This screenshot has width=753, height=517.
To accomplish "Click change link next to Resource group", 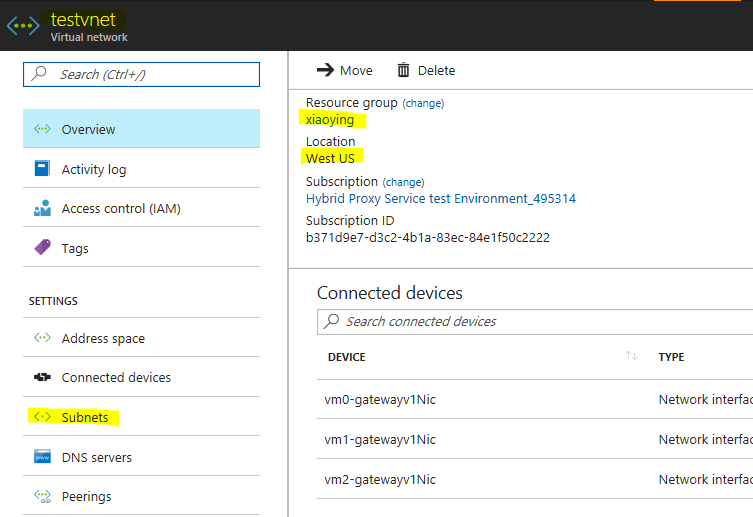I will pos(423,103).
